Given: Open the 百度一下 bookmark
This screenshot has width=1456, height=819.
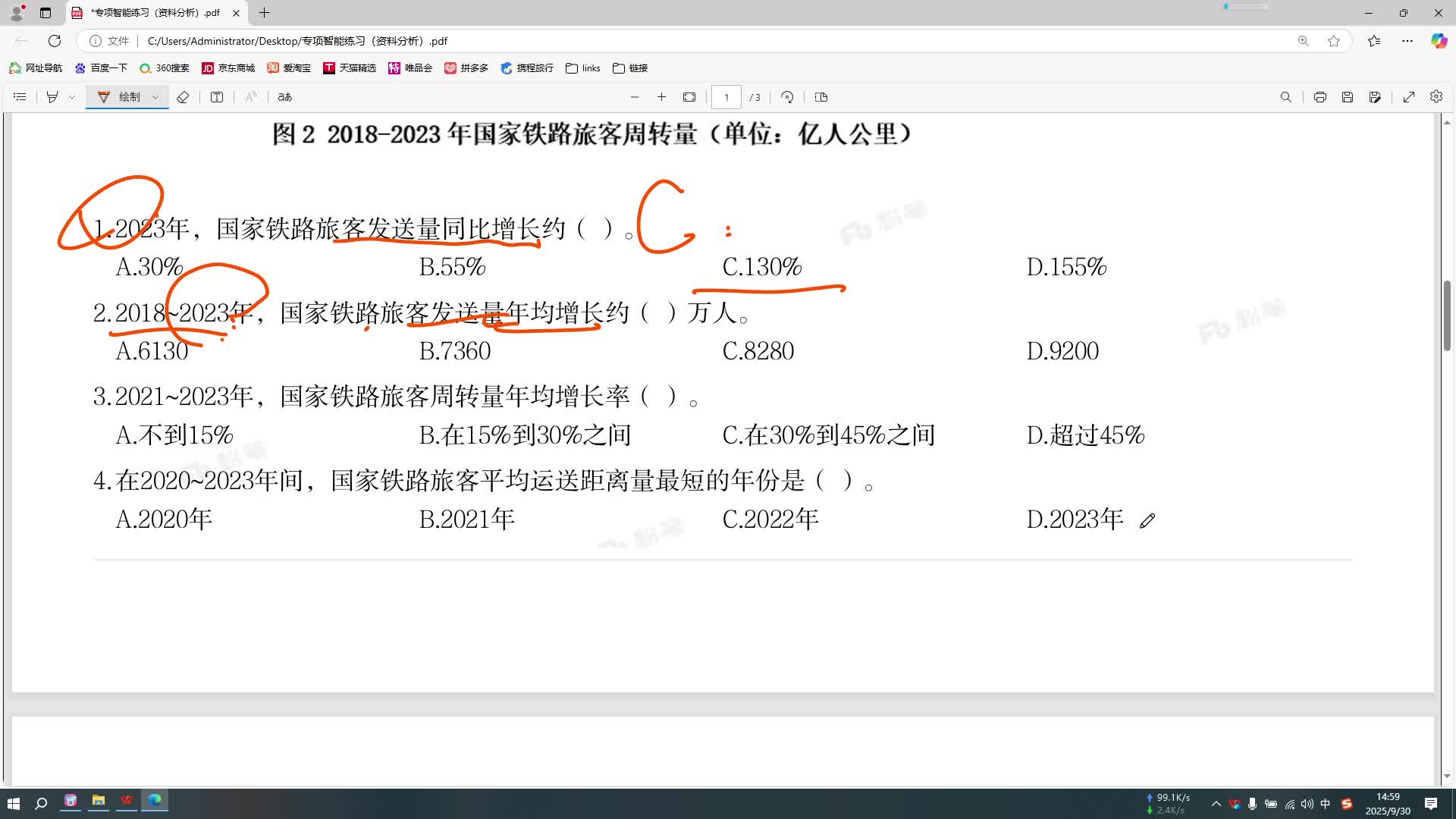Looking at the screenshot, I should tap(101, 68).
